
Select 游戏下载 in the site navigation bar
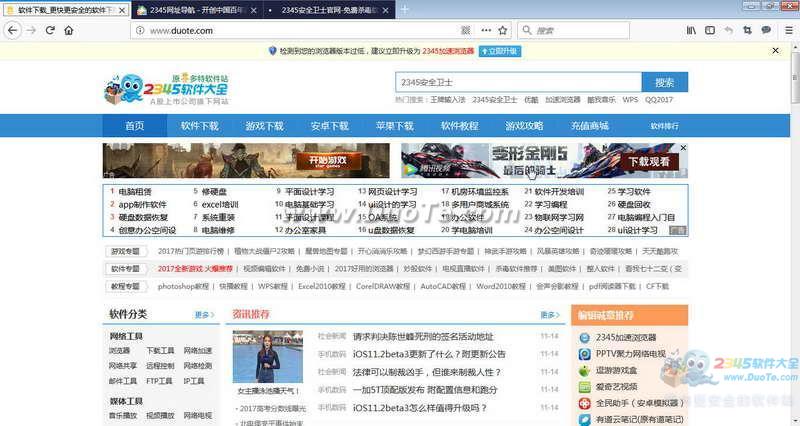point(264,126)
